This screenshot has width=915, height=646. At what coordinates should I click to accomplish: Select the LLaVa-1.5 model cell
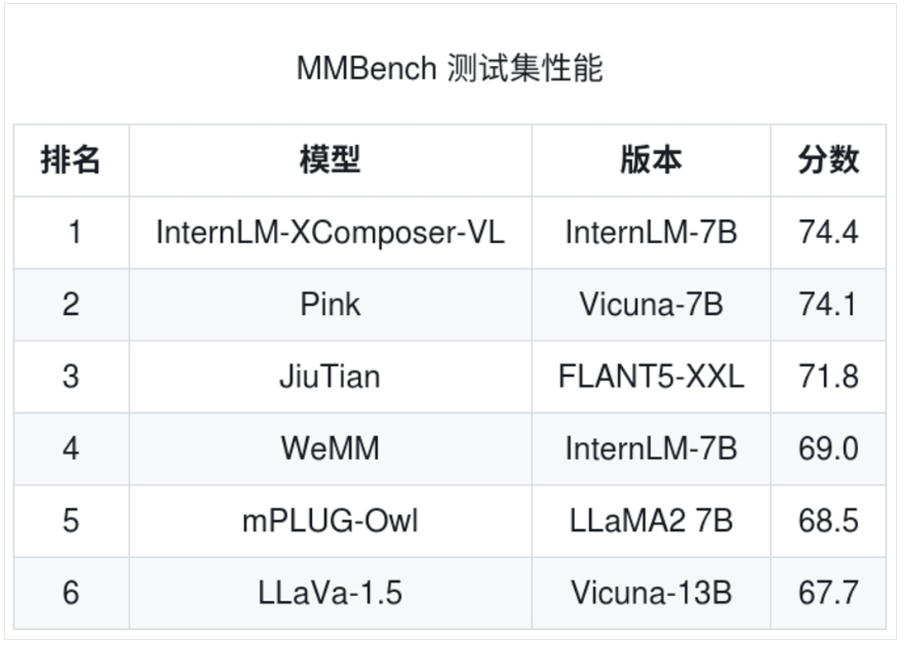click(x=330, y=592)
